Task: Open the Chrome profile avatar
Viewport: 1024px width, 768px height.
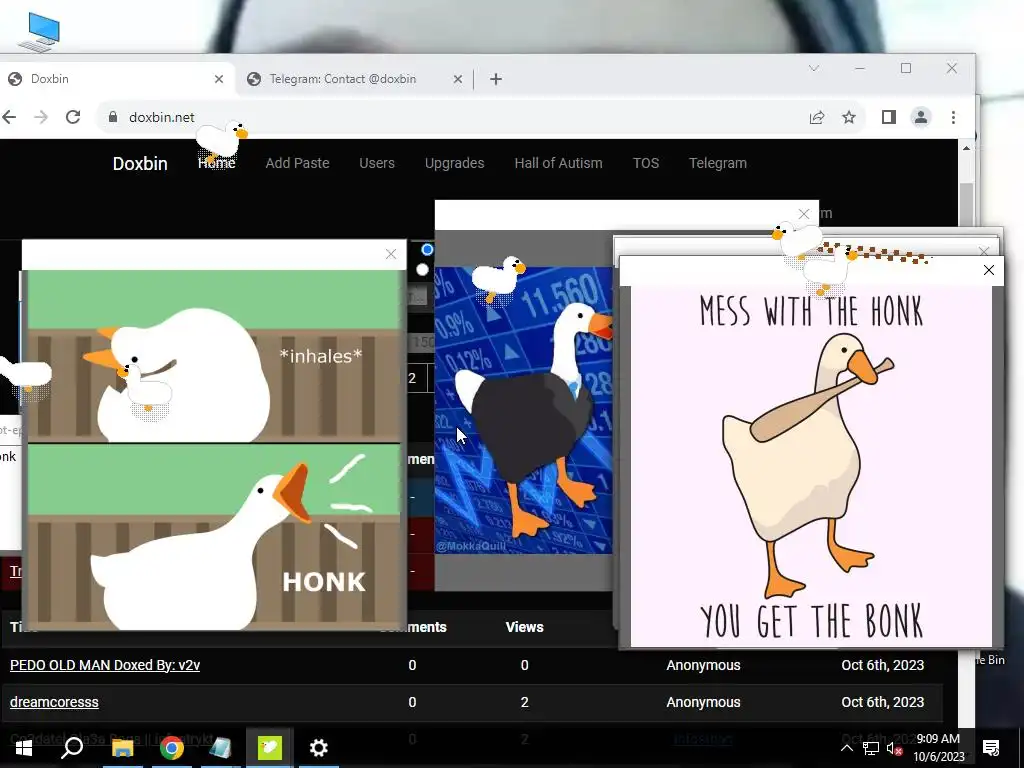Action: 921,117
